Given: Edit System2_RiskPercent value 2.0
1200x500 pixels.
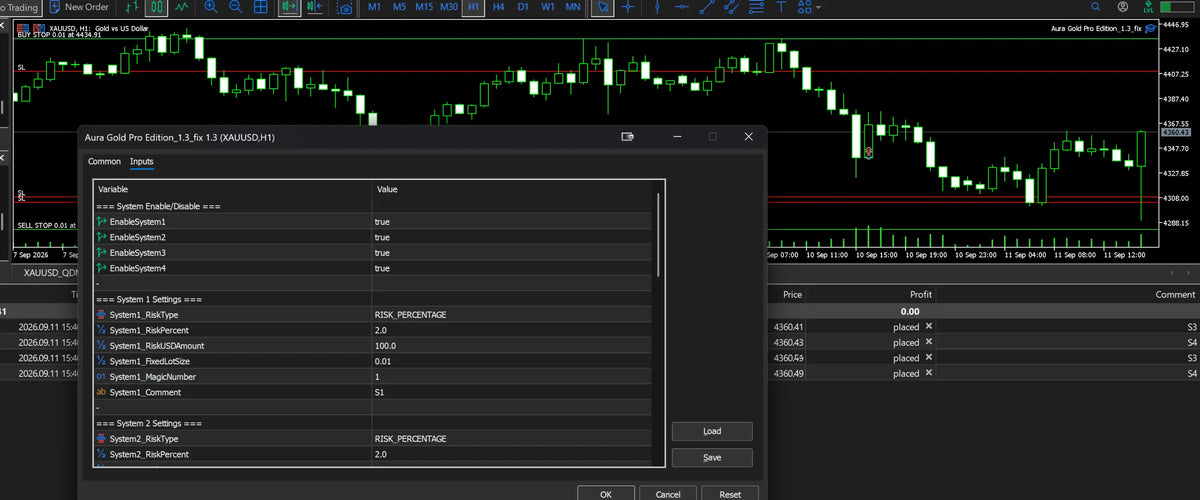Looking at the screenshot, I should pos(511,454).
